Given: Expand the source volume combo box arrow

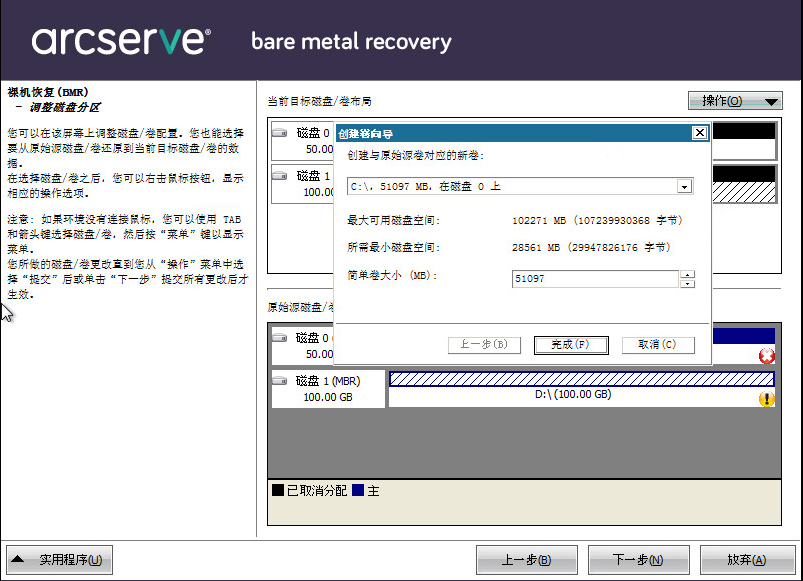Looking at the screenshot, I should click(x=684, y=187).
